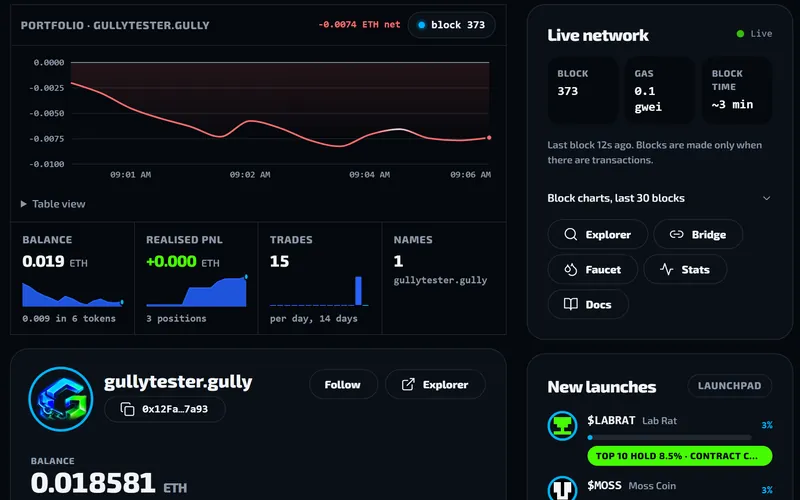Image resolution: width=800 pixels, height=500 pixels.
Task: Follow gullytester.gully
Action: click(x=343, y=384)
